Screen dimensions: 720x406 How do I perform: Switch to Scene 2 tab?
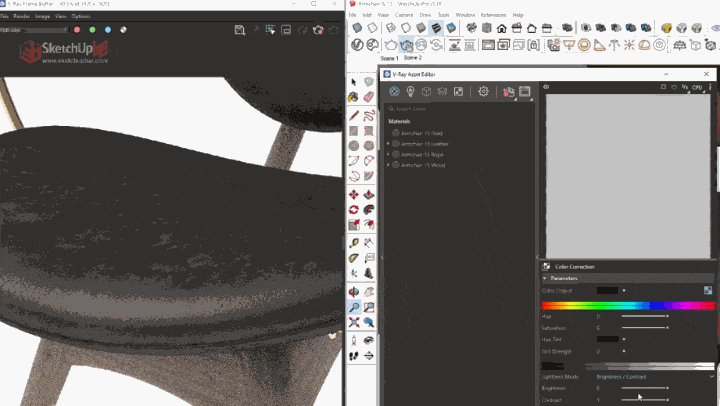413,59
